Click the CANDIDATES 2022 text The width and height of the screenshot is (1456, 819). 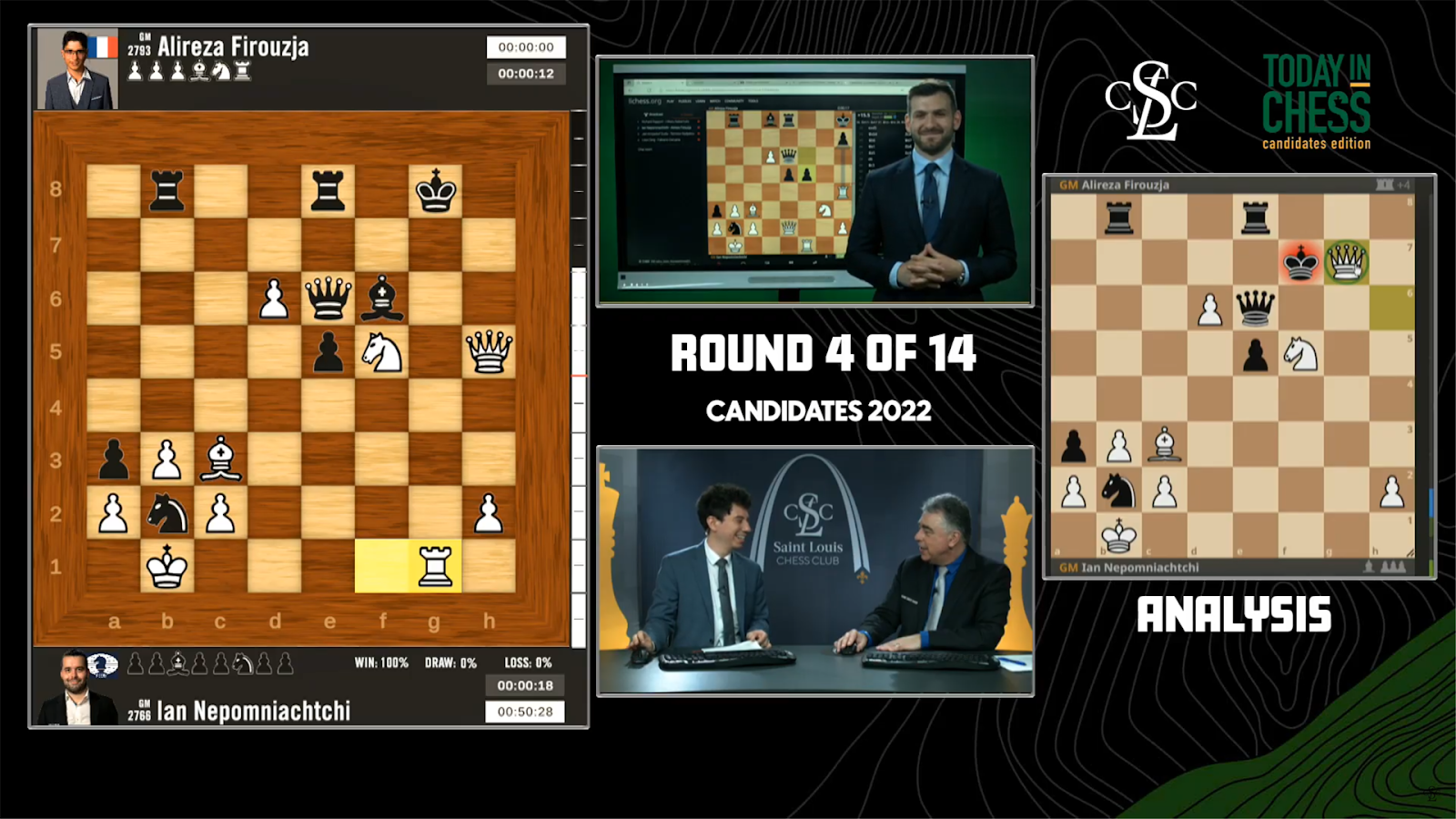[x=819, y=411]
